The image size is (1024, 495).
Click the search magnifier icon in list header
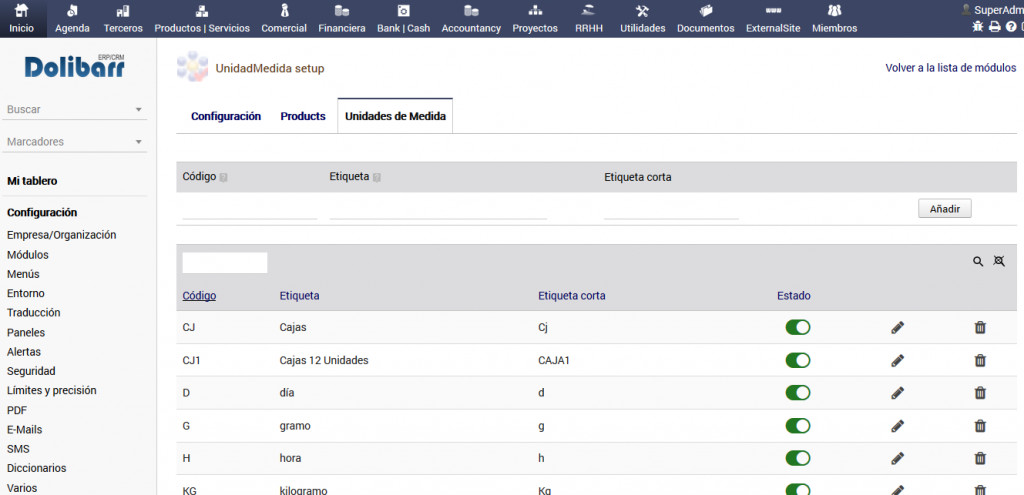pyautogui.click(x=978, y=262)
